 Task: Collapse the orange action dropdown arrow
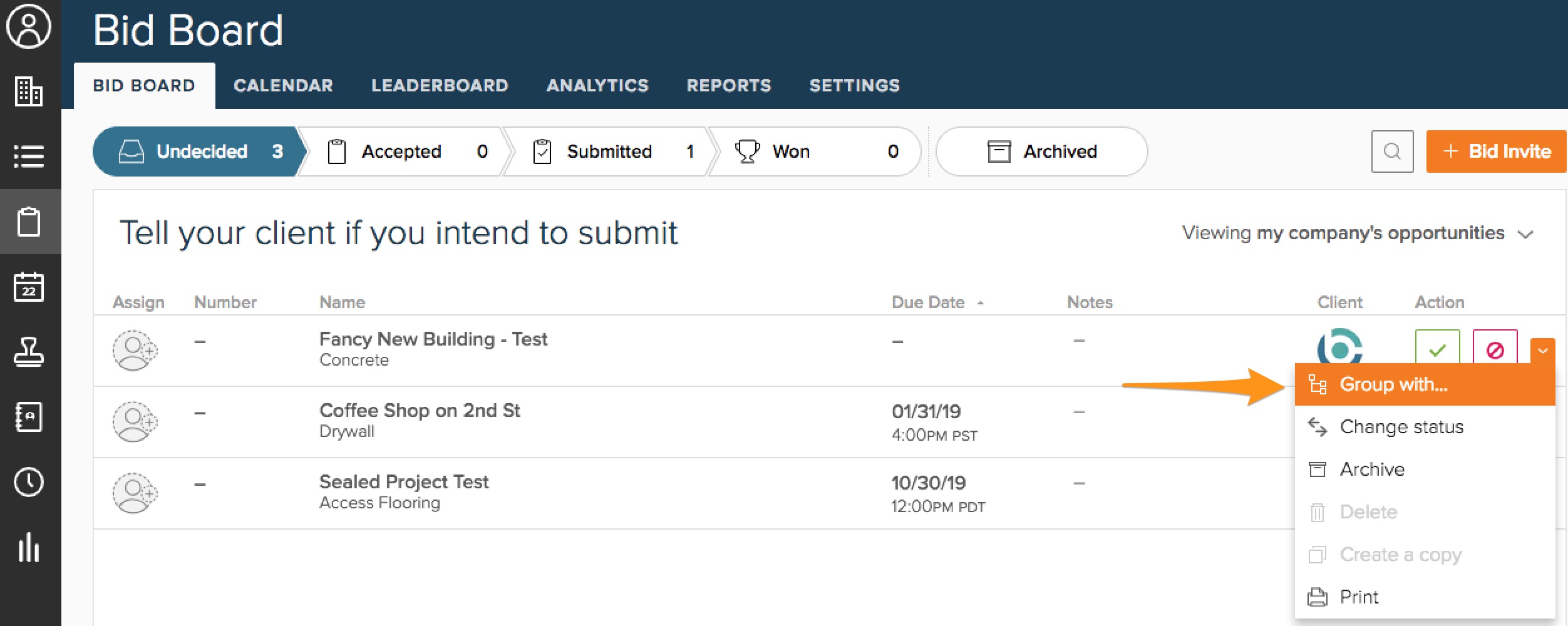pos(1542,351)
